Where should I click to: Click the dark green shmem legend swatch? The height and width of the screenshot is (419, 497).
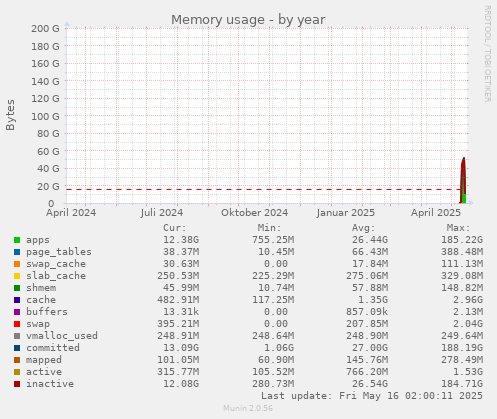click(x=17, y=288)
